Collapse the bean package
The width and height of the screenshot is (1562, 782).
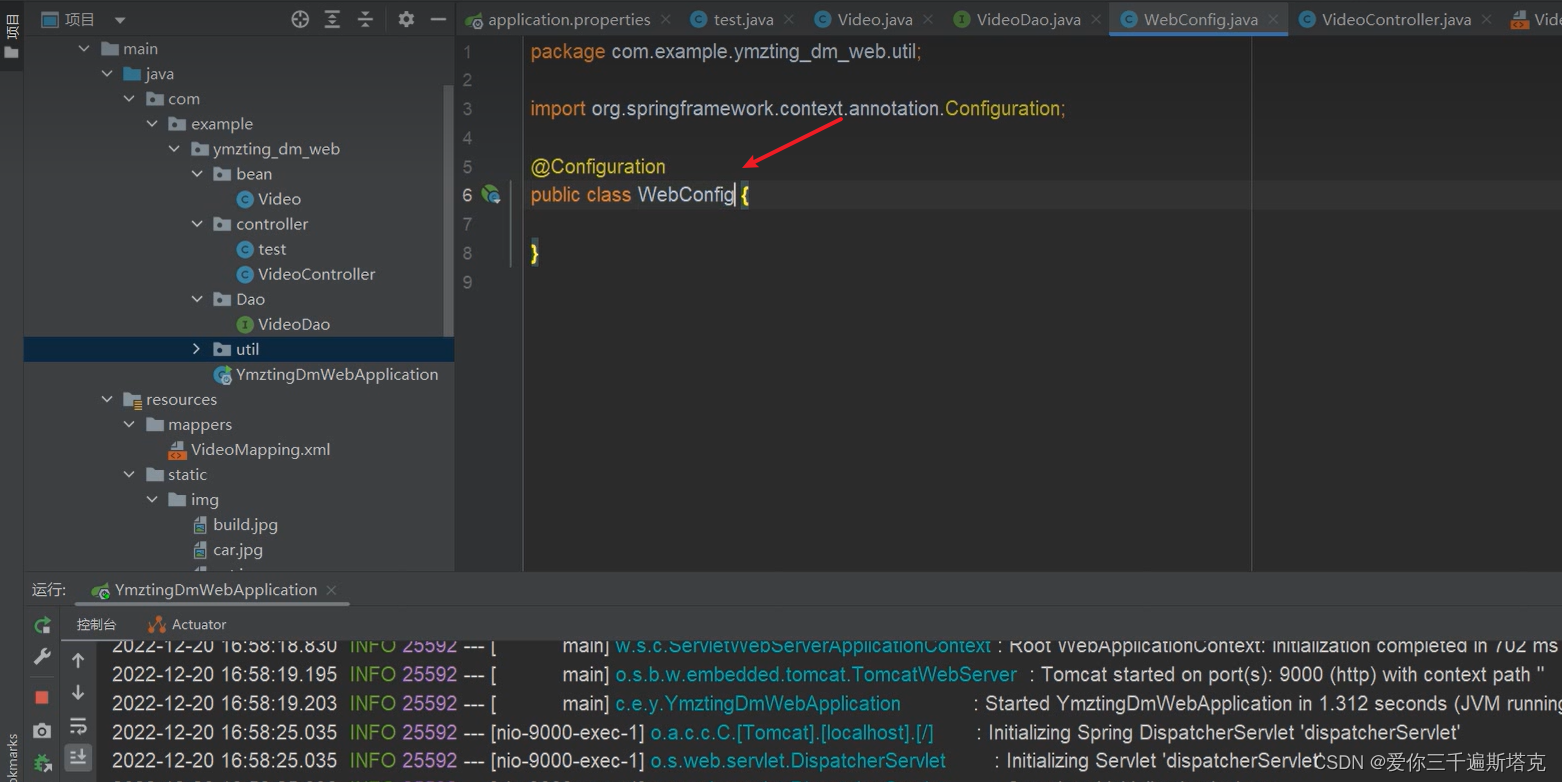[x=198, y=173]
